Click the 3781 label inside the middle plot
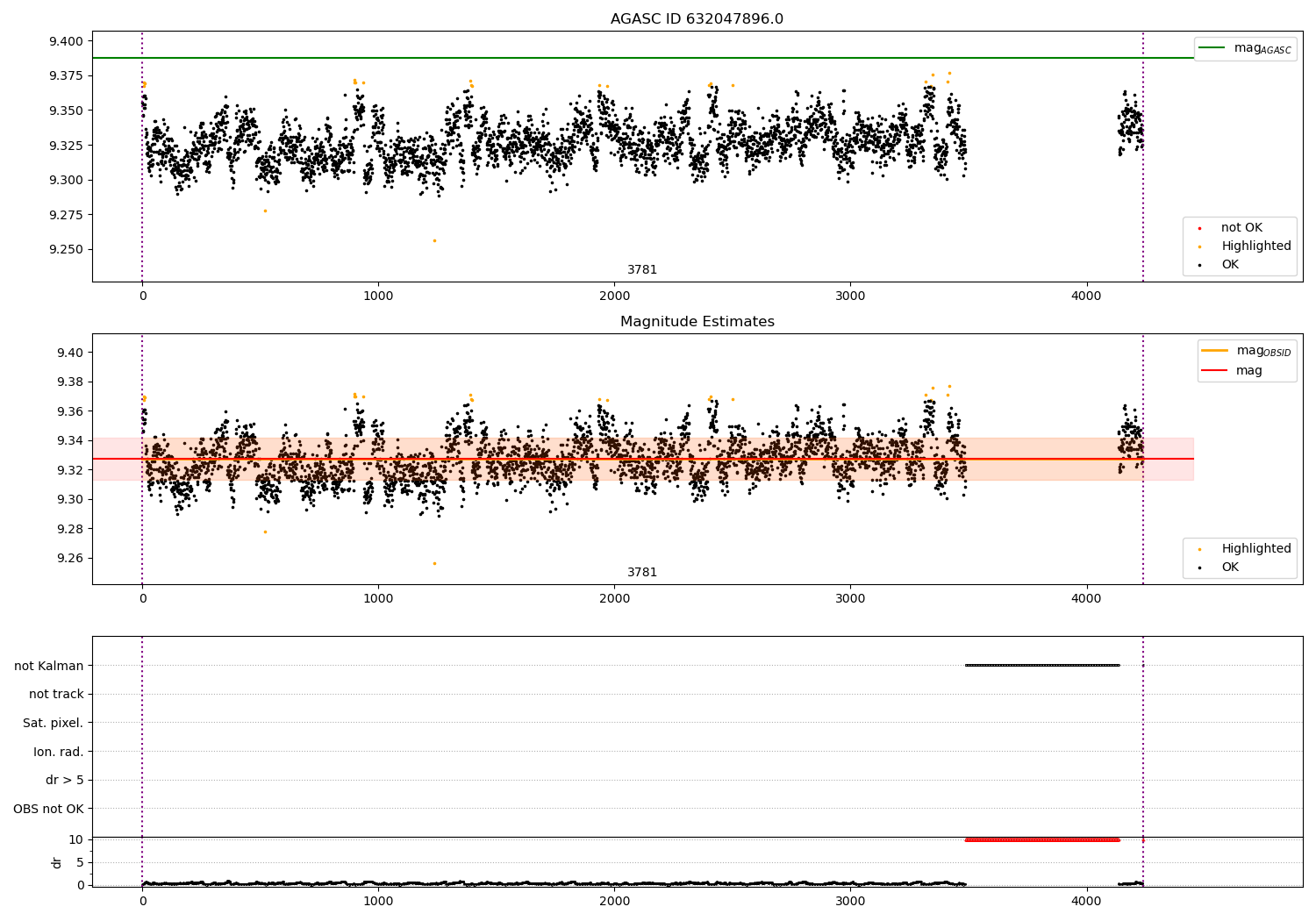1316x921 pixels. coord(642,573)
